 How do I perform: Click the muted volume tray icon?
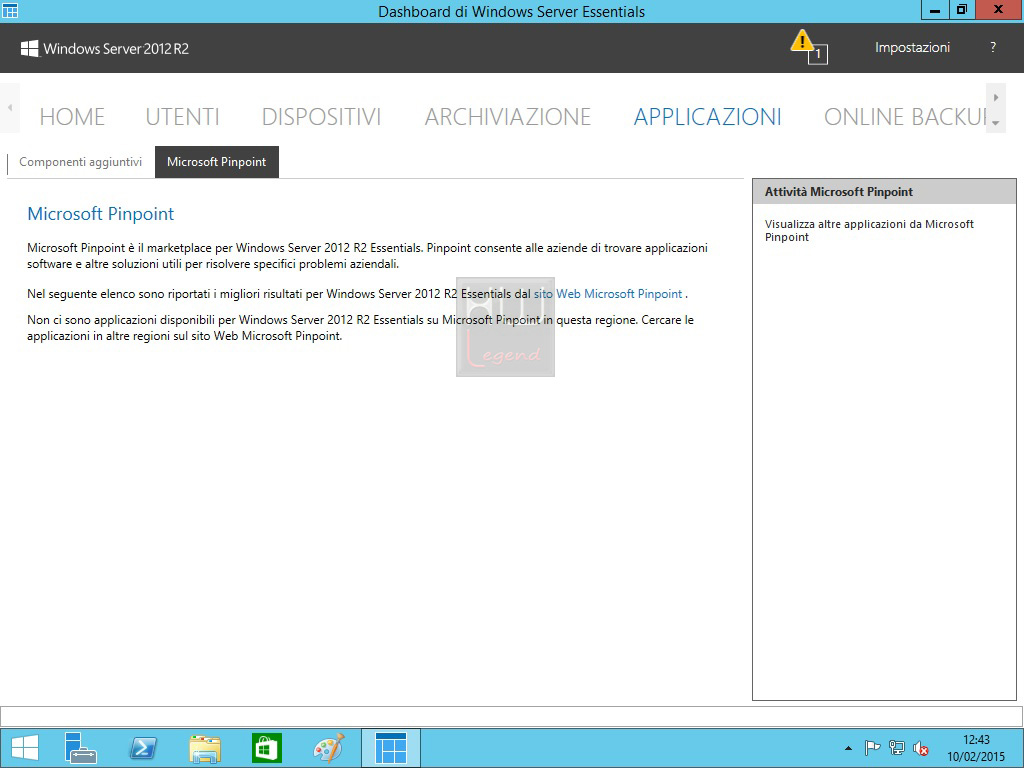921,748
